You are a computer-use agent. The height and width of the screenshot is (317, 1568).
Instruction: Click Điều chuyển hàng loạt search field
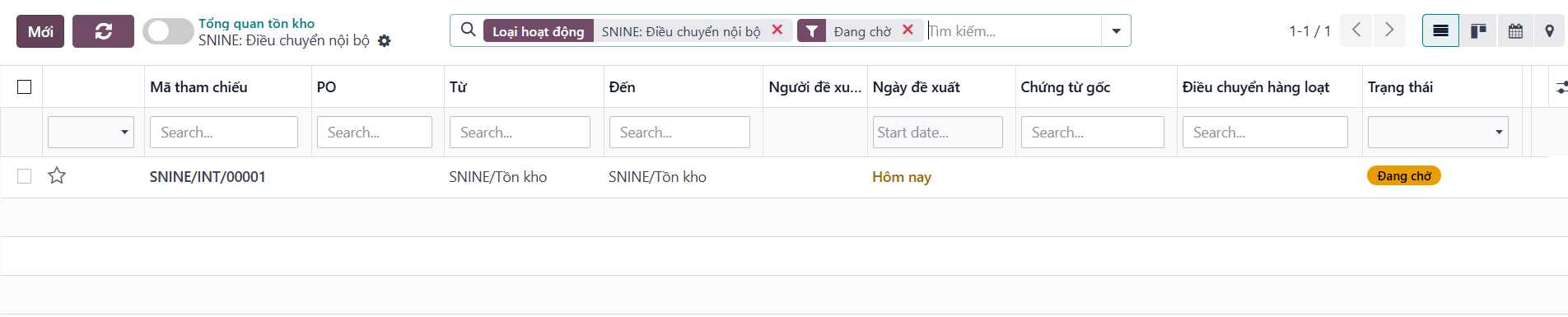pos(1265,132)
